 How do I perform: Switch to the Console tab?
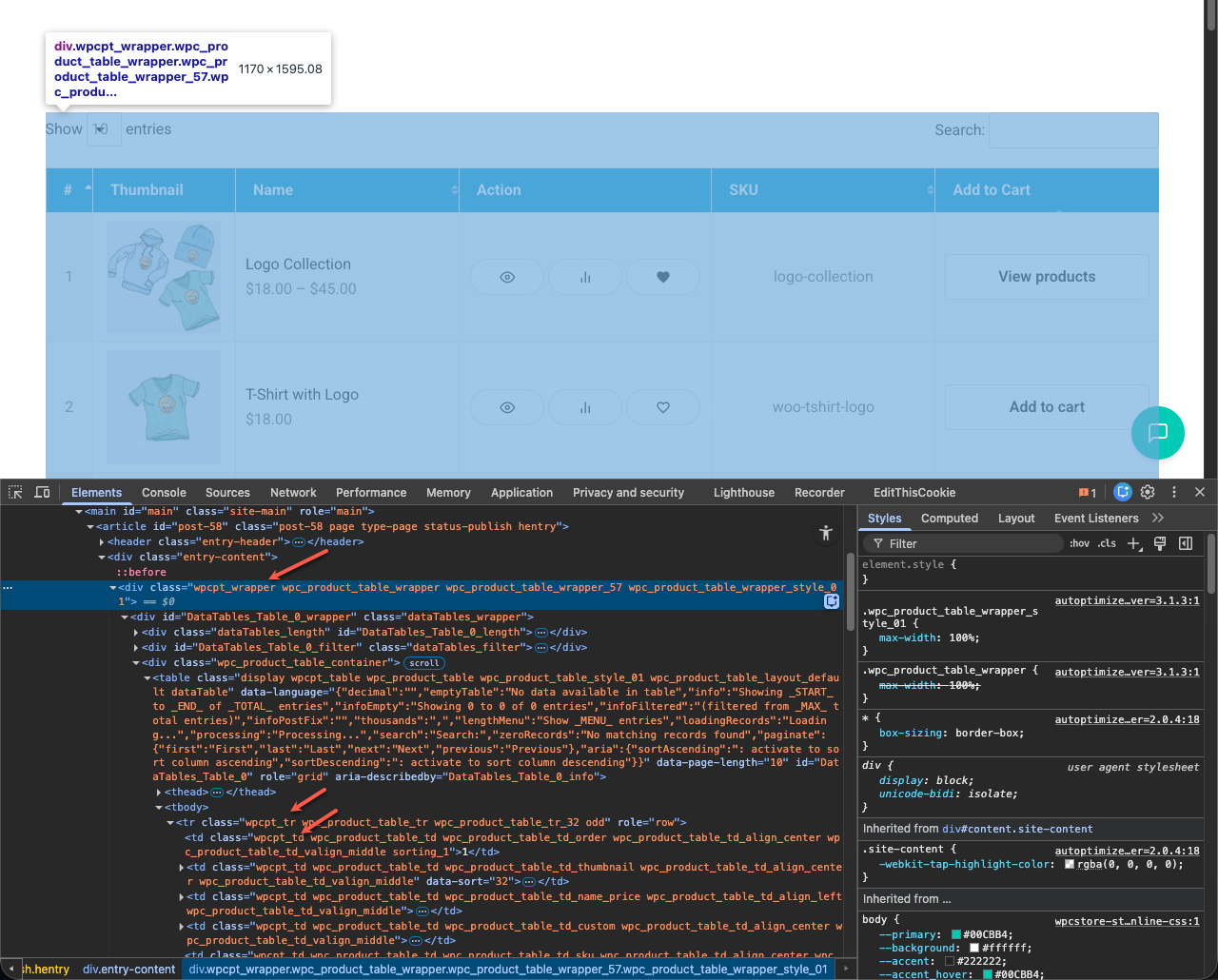(x=164, y=493)
